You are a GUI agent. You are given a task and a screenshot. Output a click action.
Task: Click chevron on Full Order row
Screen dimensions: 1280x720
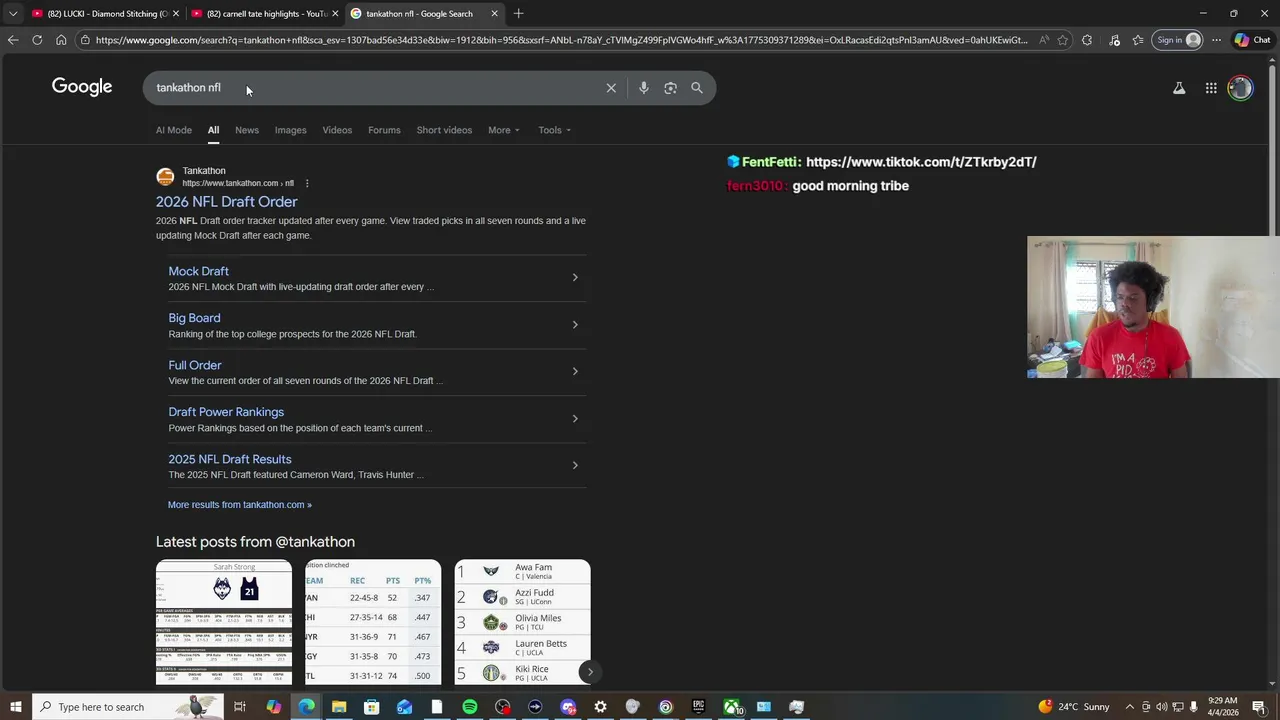[x=575, y=371]
